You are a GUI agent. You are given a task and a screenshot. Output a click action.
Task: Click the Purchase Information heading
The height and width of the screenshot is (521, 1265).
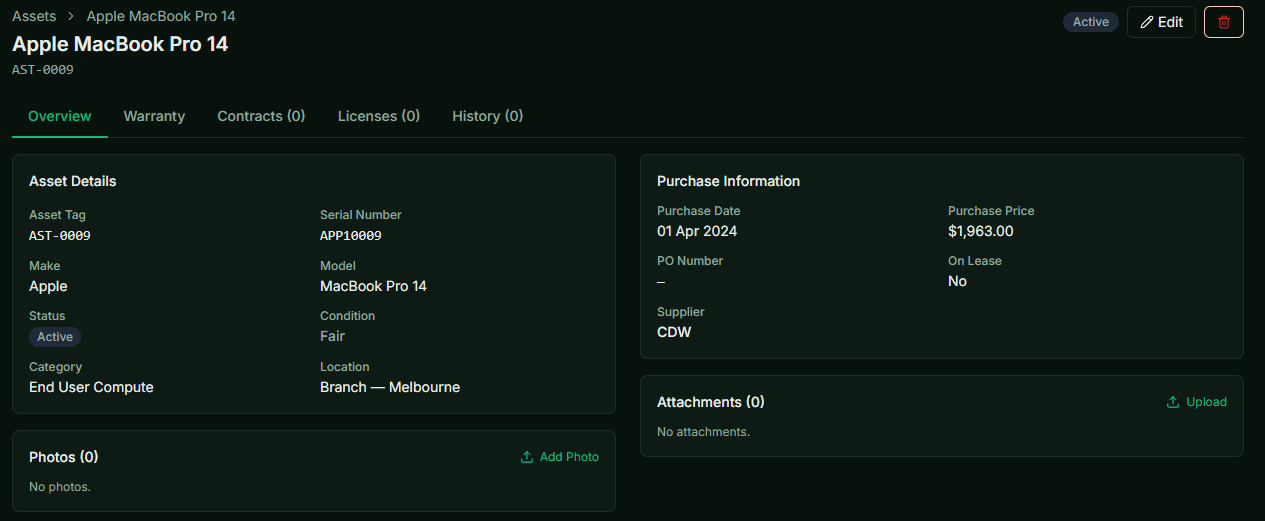[728, 181]
